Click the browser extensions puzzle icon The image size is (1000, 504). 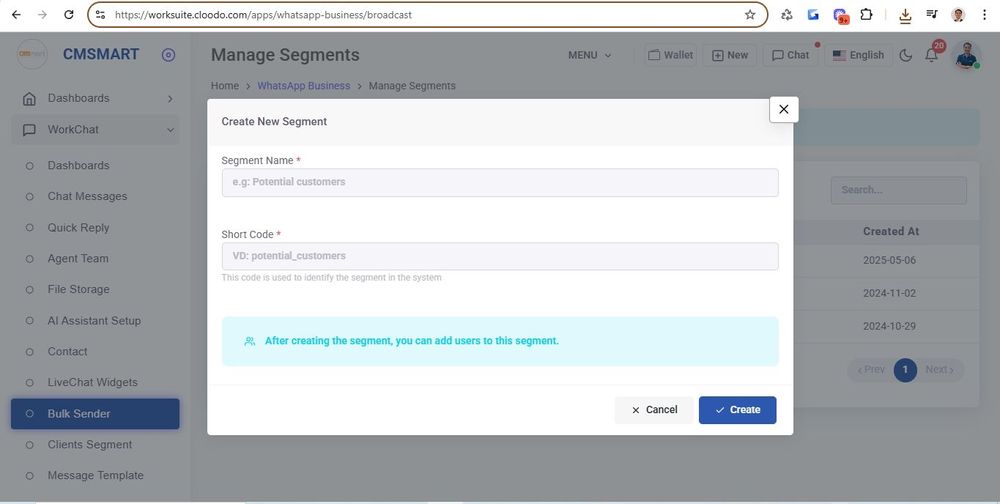[866, 15]
